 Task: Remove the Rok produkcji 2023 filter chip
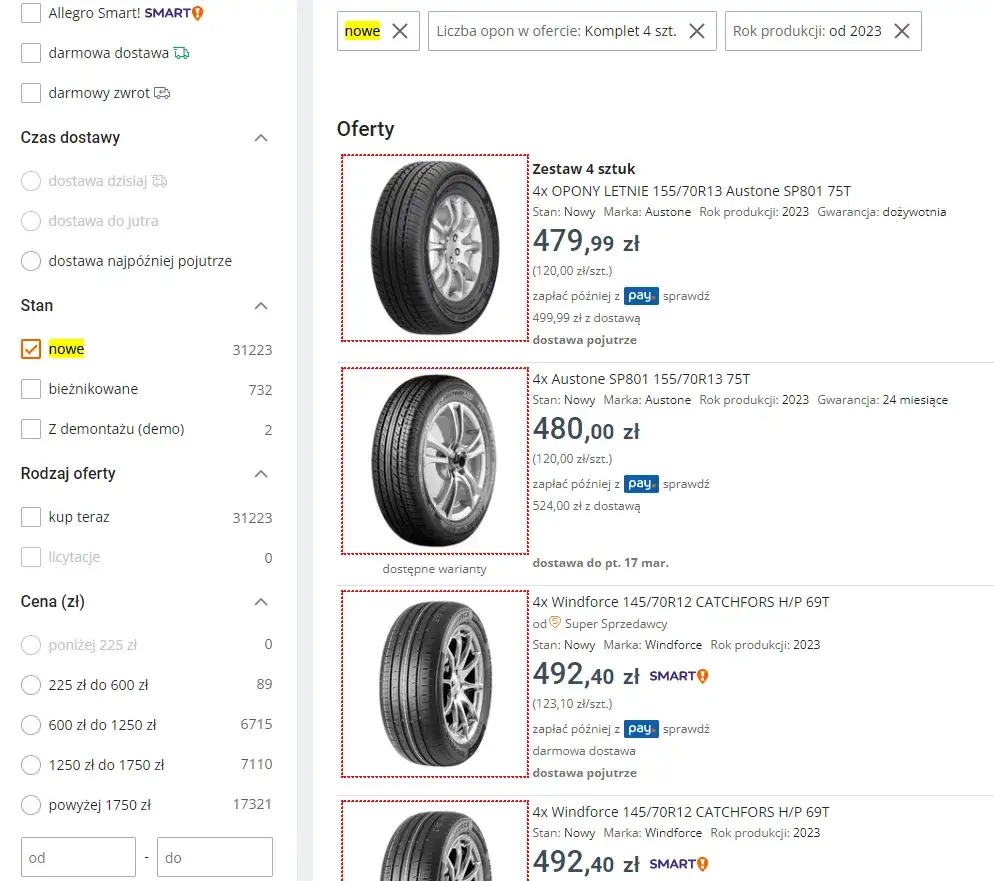[902, 31]
